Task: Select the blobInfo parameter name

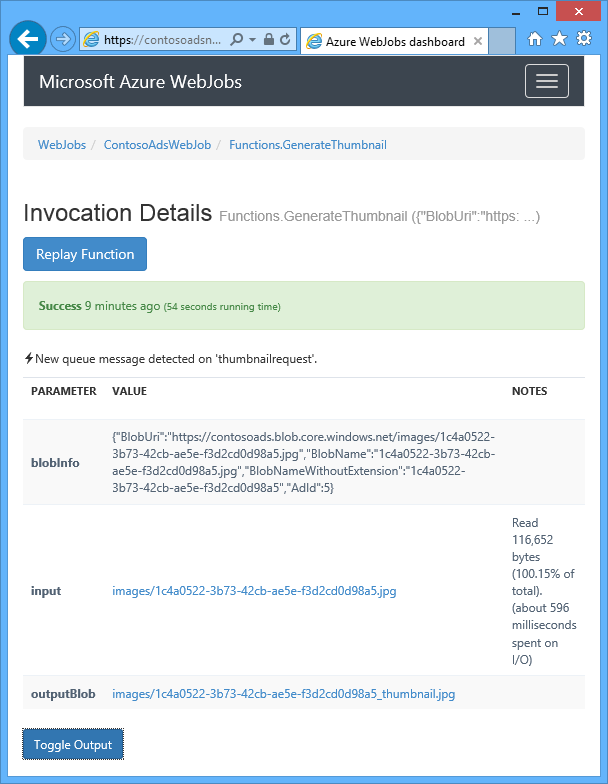Action: point(55,463)
